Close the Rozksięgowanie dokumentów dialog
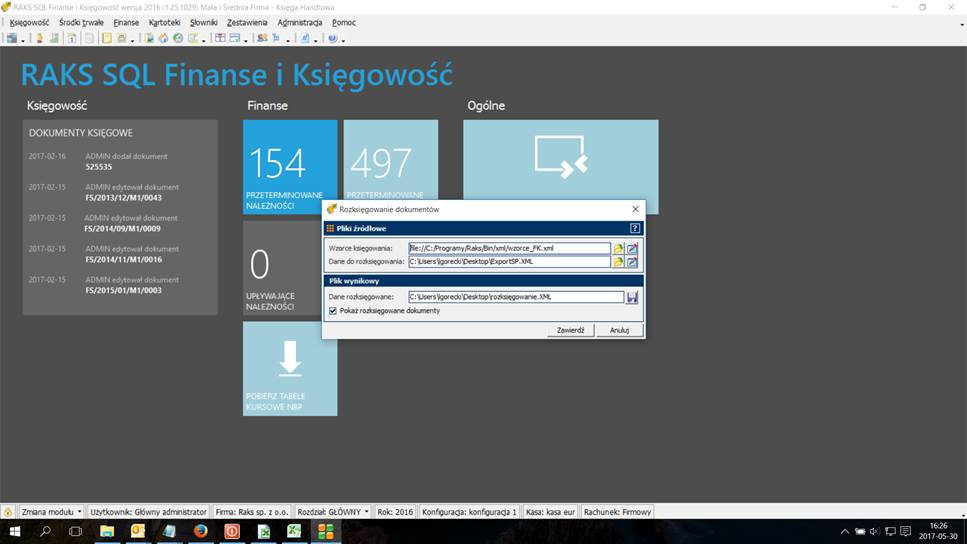This screenshot has width=967, height=544. pyautogui.click(x=635, y=209)
